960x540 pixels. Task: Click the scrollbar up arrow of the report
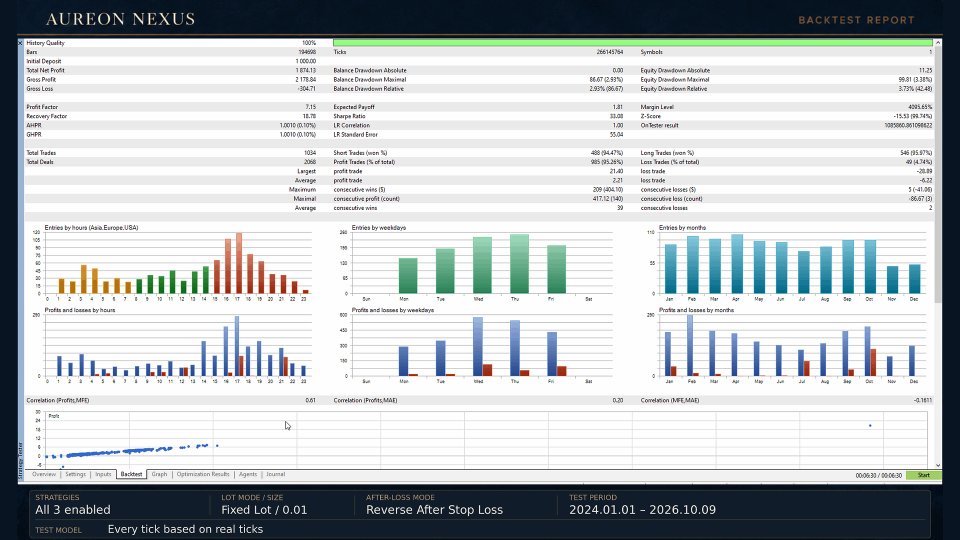click(x=938, y=43)
